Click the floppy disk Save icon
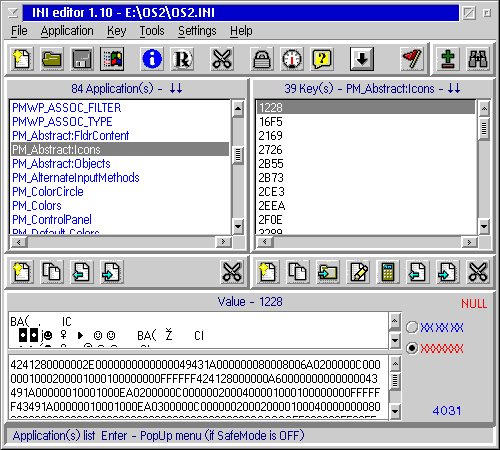The height and width of the screenshot is (450, 500). click(x=82, y=59)
